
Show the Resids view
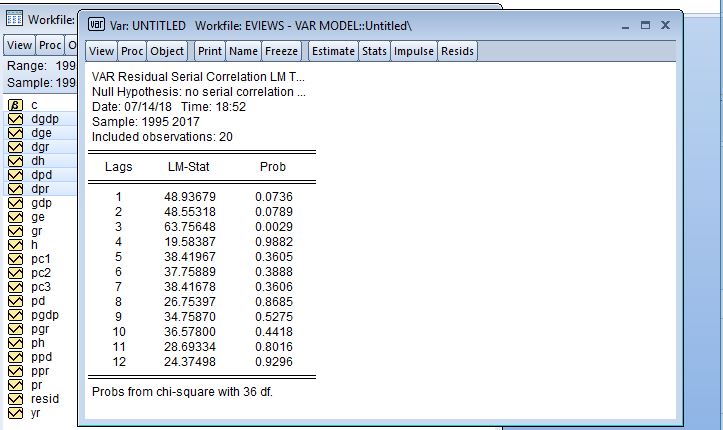click(x=457, y=51)
